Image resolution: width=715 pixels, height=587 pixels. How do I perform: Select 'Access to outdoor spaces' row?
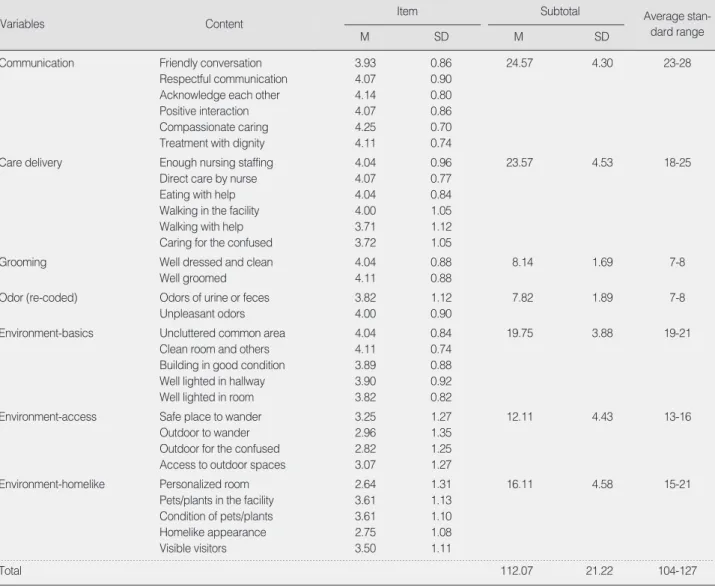point(222,464)
